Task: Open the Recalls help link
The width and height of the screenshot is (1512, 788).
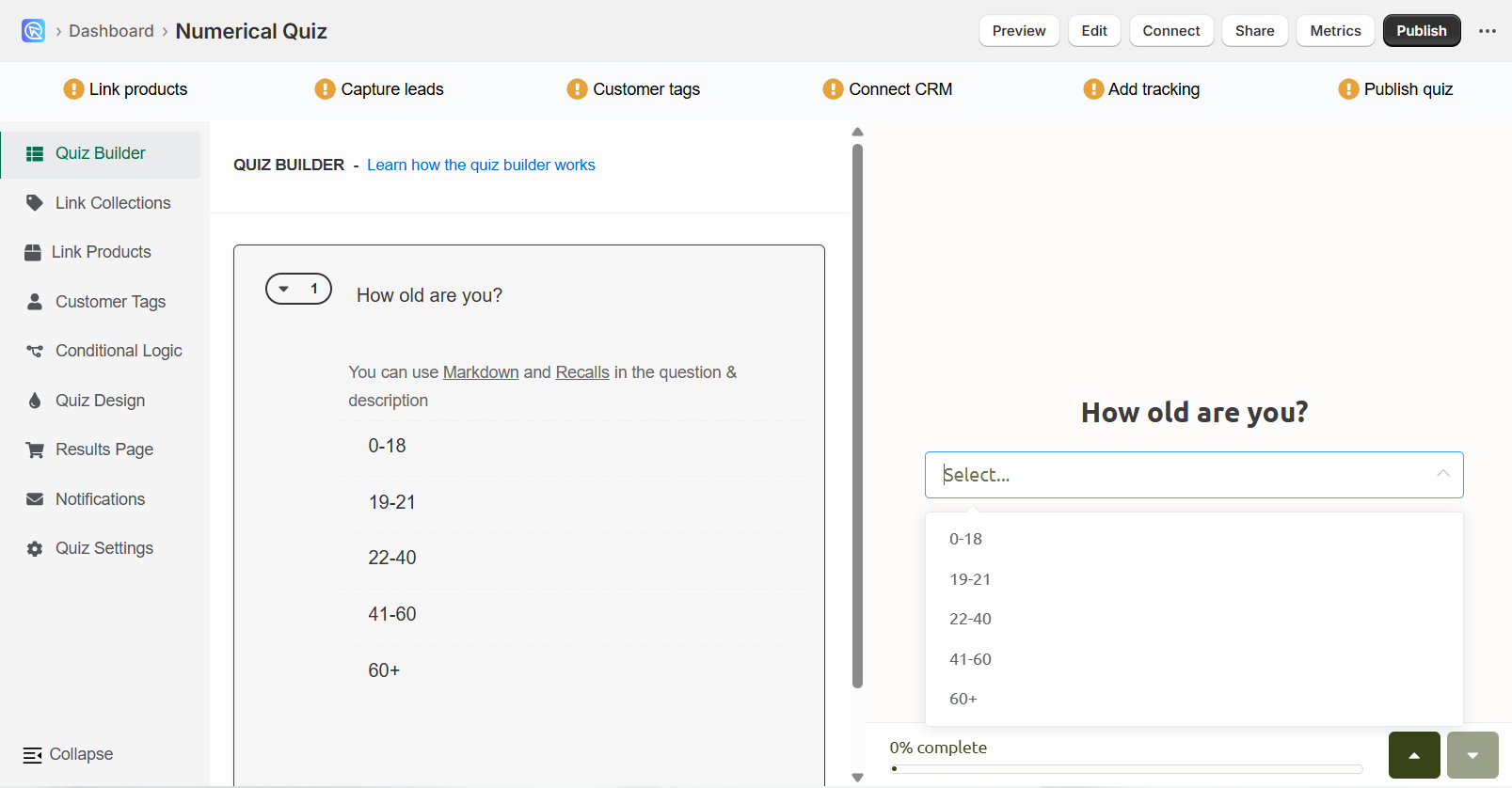Action: click(x=582, y=372)
